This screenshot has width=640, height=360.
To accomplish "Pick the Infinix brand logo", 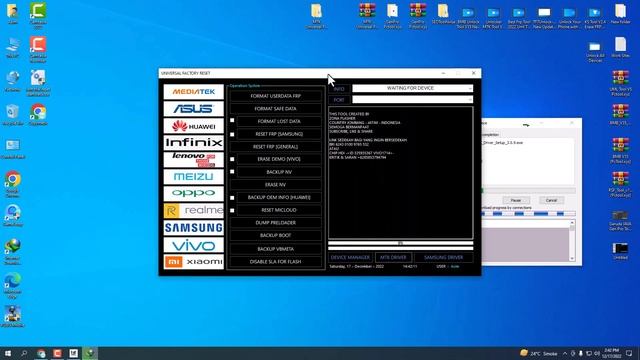I will (x=193, y=143).
